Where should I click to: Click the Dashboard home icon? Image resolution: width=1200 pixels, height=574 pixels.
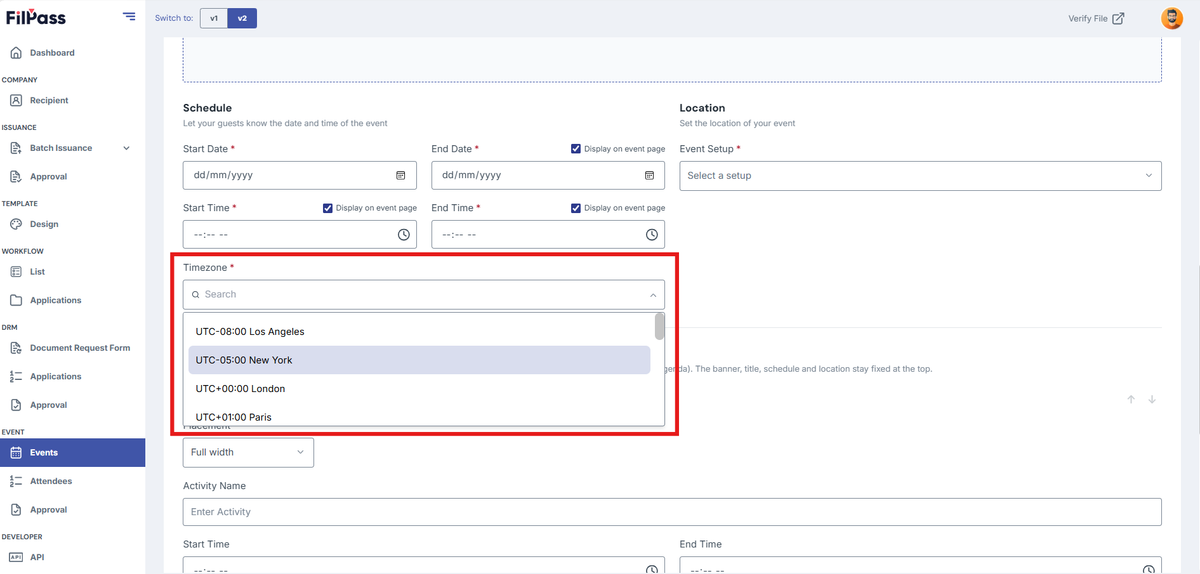(16, 53)
